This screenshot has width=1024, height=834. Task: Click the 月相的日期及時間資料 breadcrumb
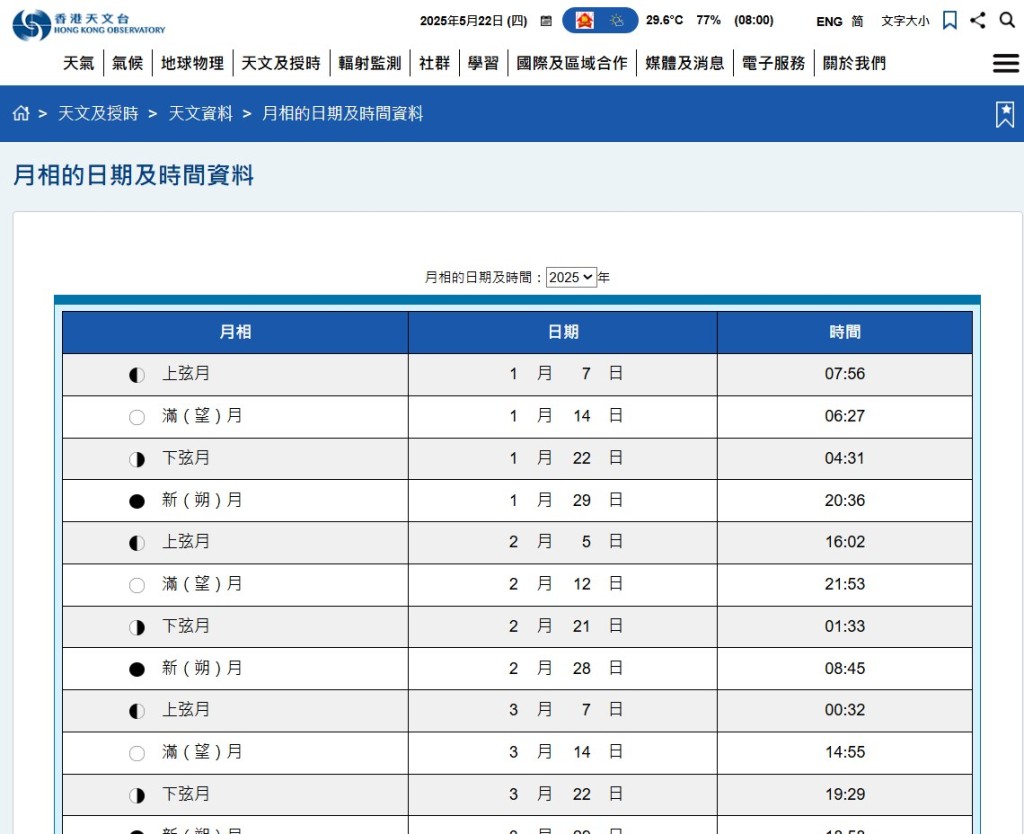coord(342,114)
